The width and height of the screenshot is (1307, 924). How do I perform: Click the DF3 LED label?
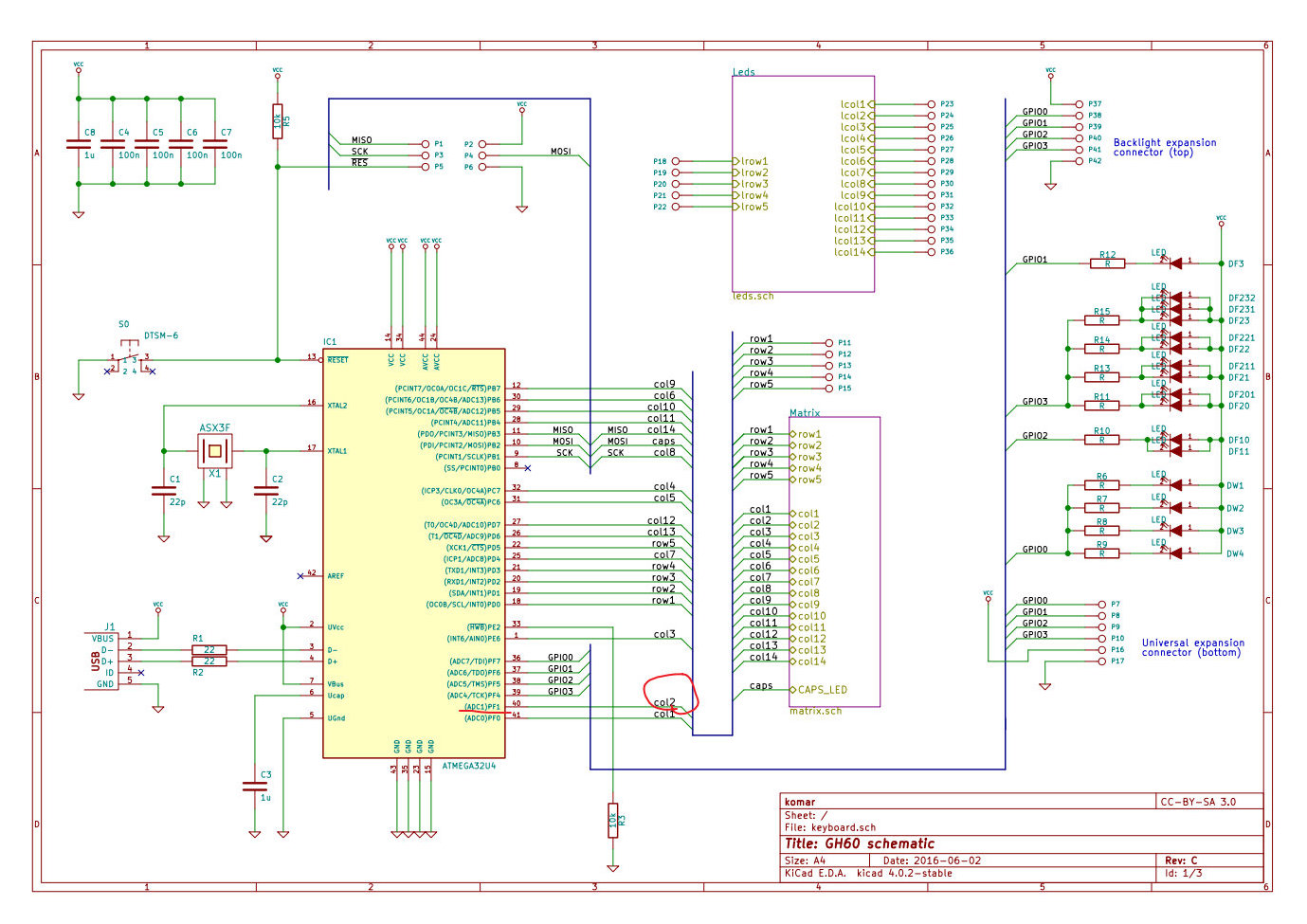(1236, 264)
